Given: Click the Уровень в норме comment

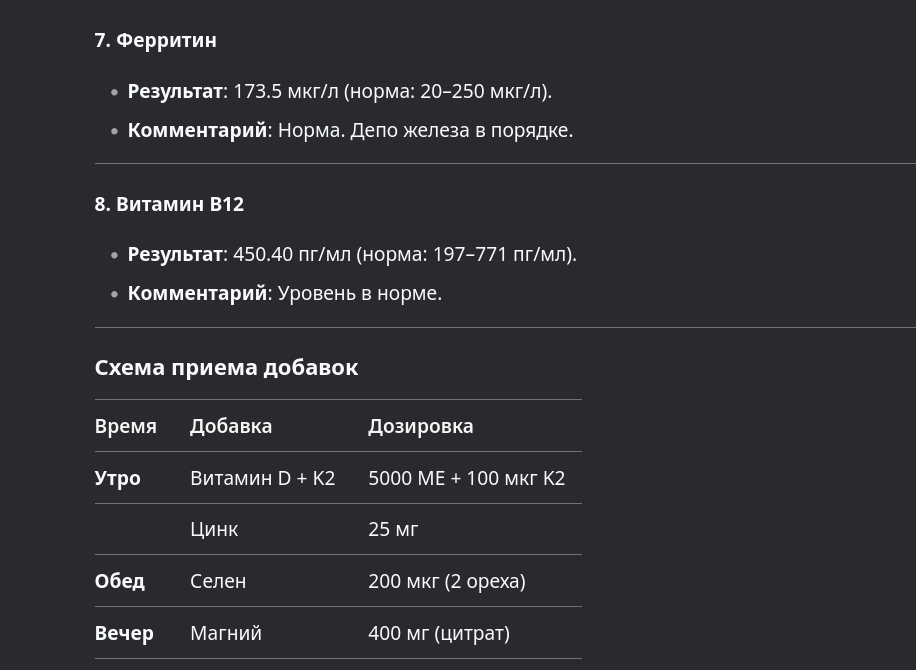Looking at the screenshot, I should pos(360,293).
